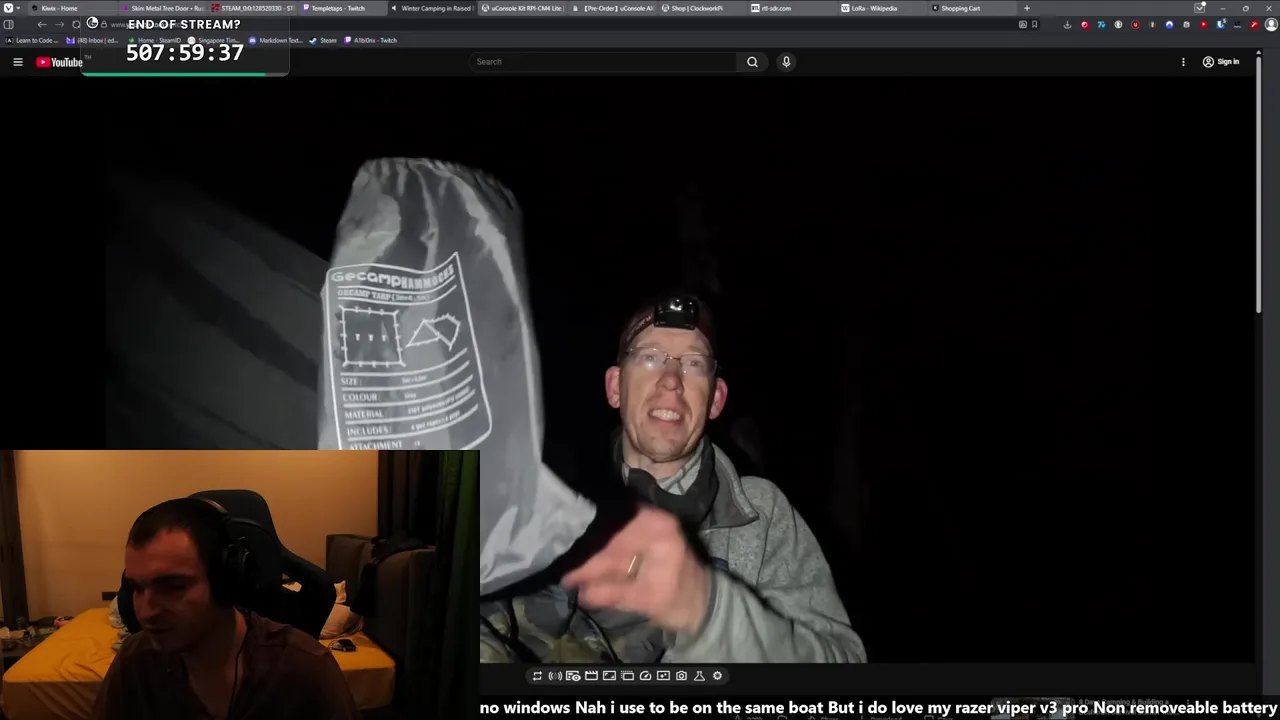The width and height of the screenshot is (1280, 720).
Task: Click the blue U extension with badge
Action: (x=1220, y=24)
